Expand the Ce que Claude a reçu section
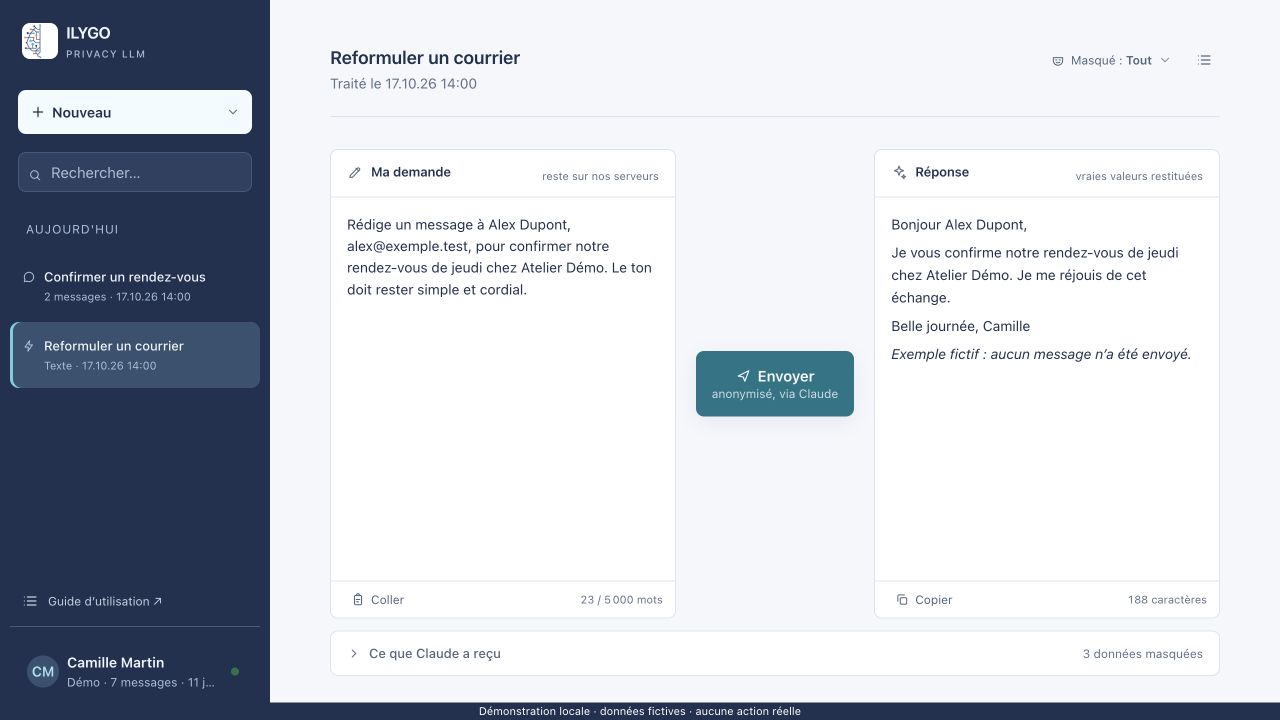 click(775, 653)
